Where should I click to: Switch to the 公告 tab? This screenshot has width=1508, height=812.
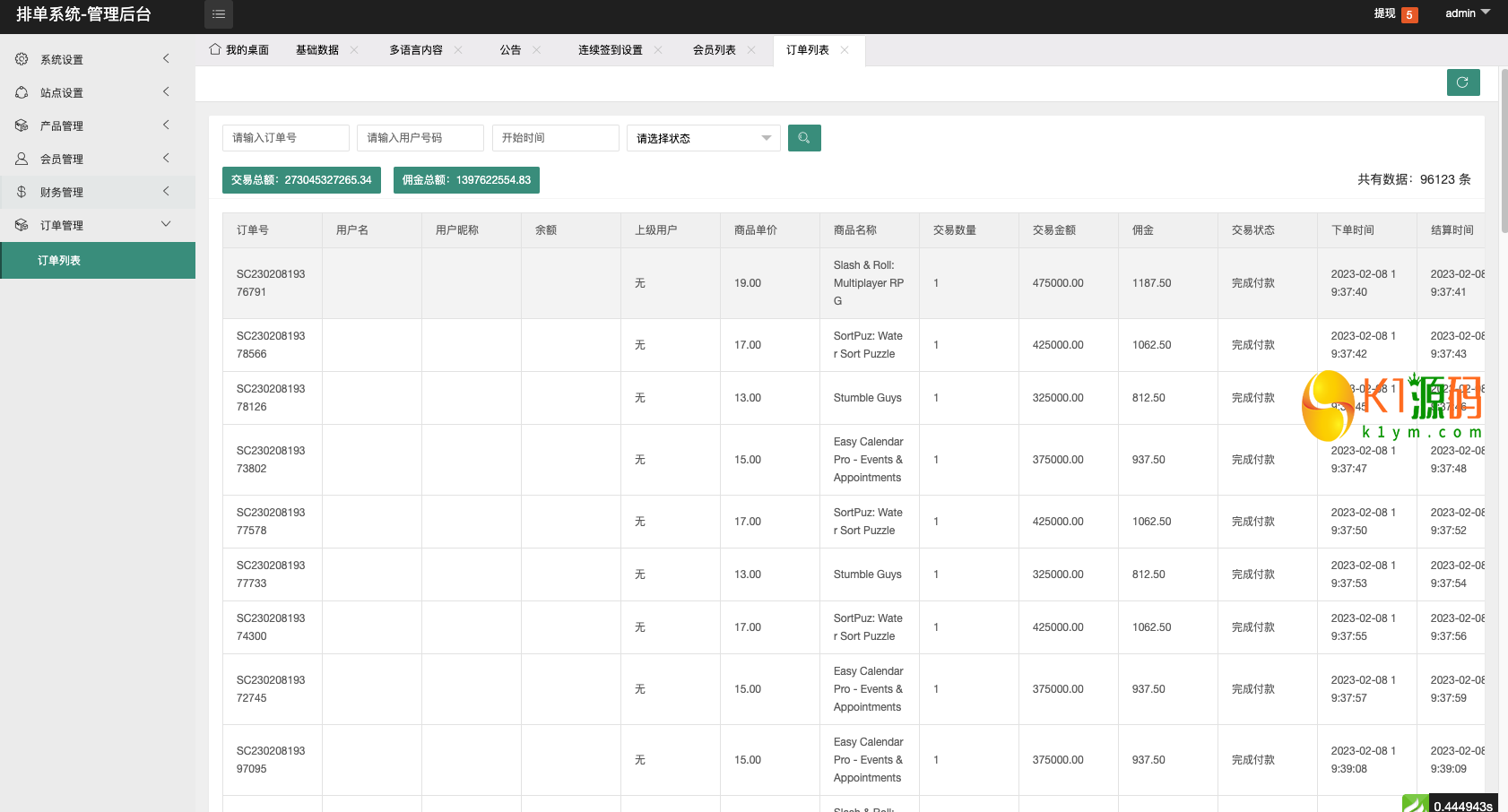(x=510, y=50)
